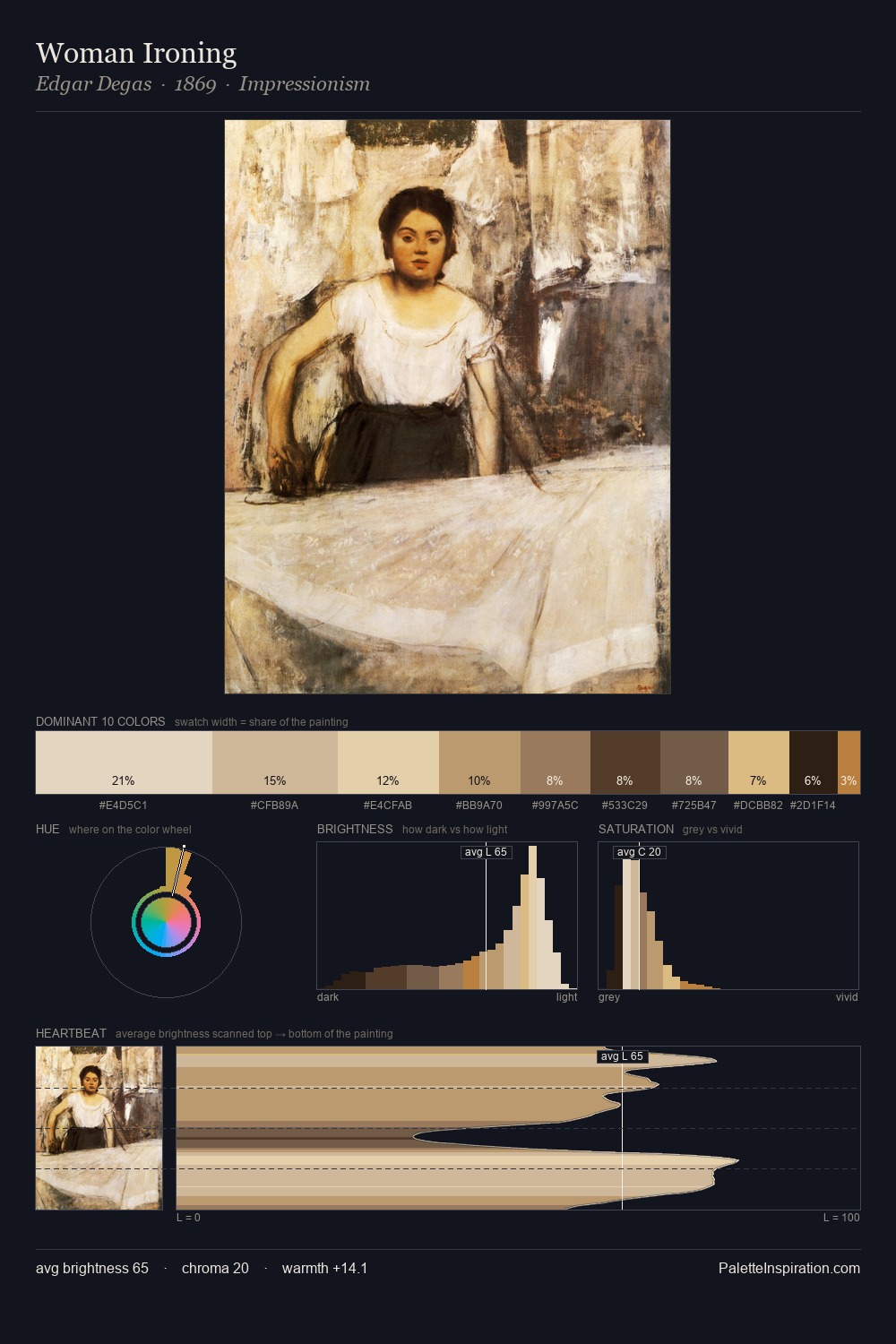Screen dimensions: 896x1344
Task: Click the 'avg L 65' label in Brightness
Action: 486,852
